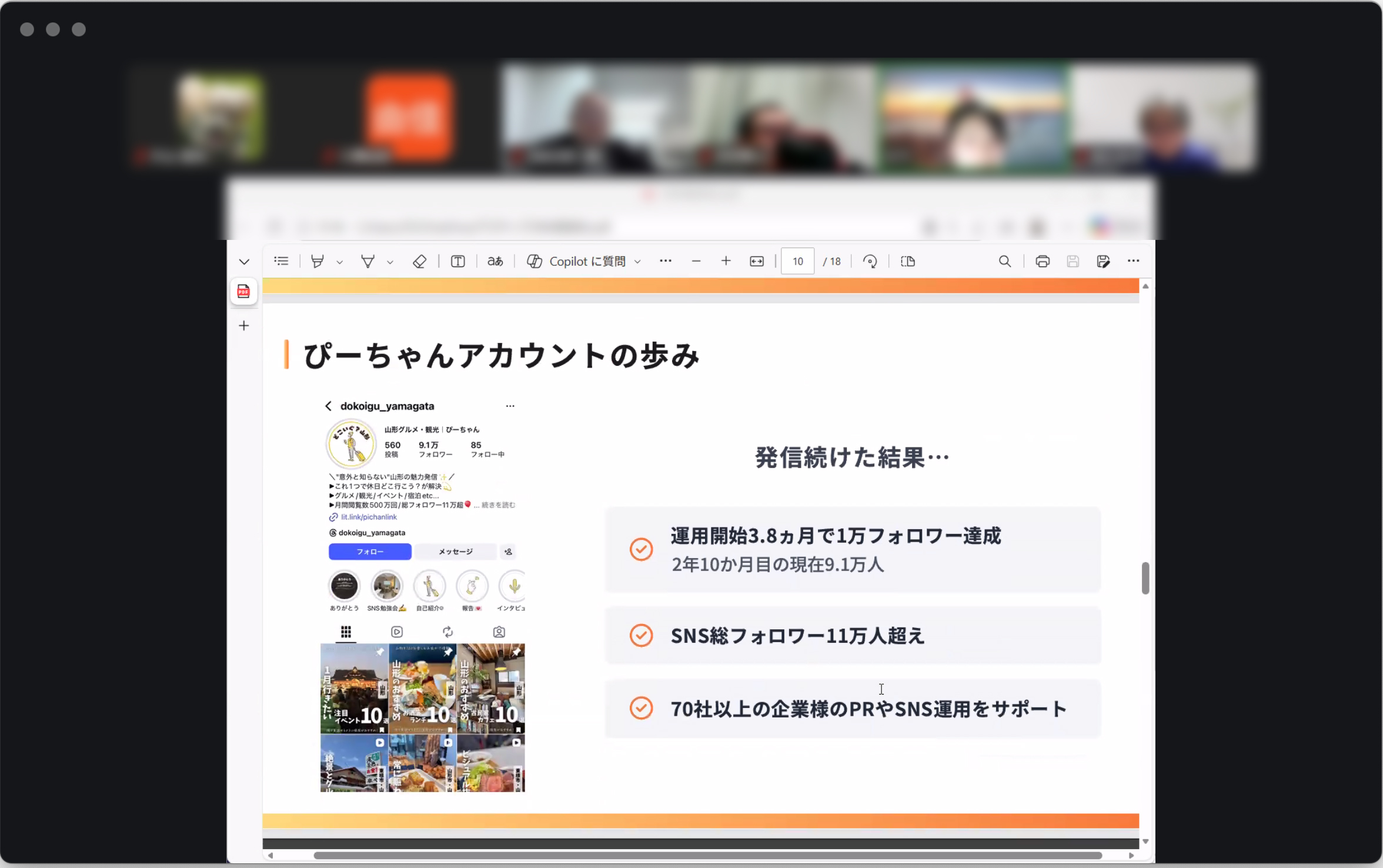
Task: Rotate the PDF page
Action: click(x=870, y=261)
